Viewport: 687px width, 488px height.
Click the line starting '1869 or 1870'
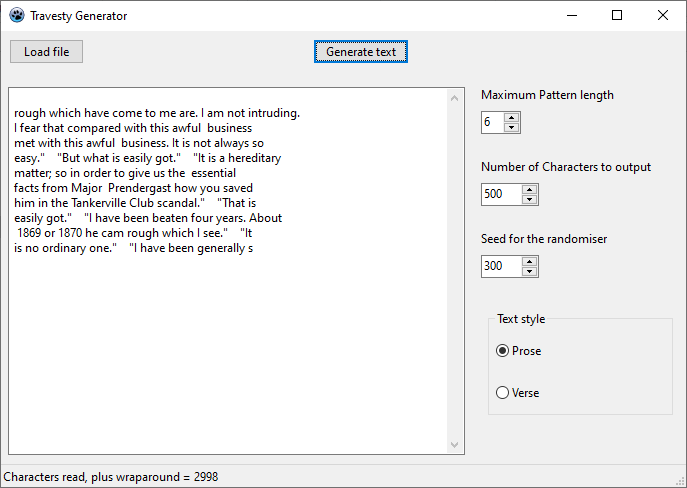135,233
